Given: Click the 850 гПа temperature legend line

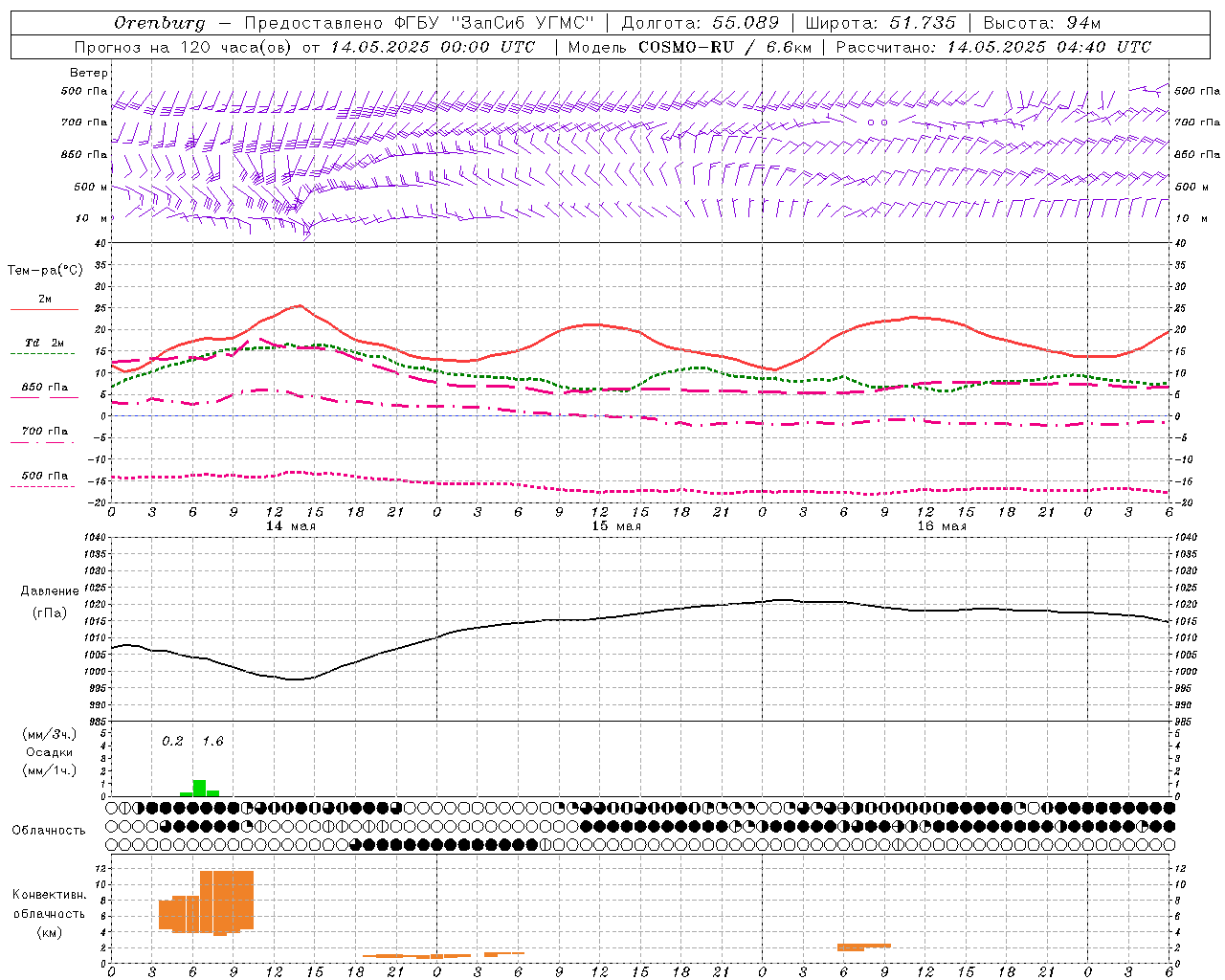Looking at the screenshot, I should [42, 396].
